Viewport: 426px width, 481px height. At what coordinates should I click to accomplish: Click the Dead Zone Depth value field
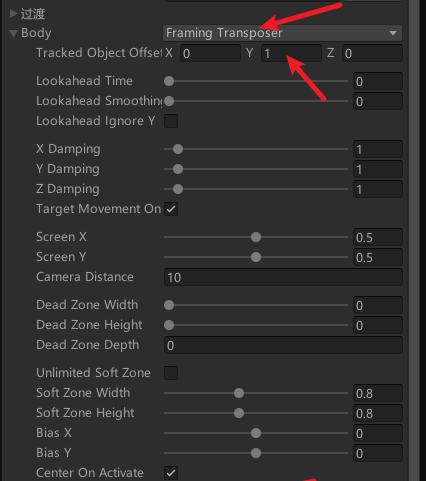(x=283, y=345)
